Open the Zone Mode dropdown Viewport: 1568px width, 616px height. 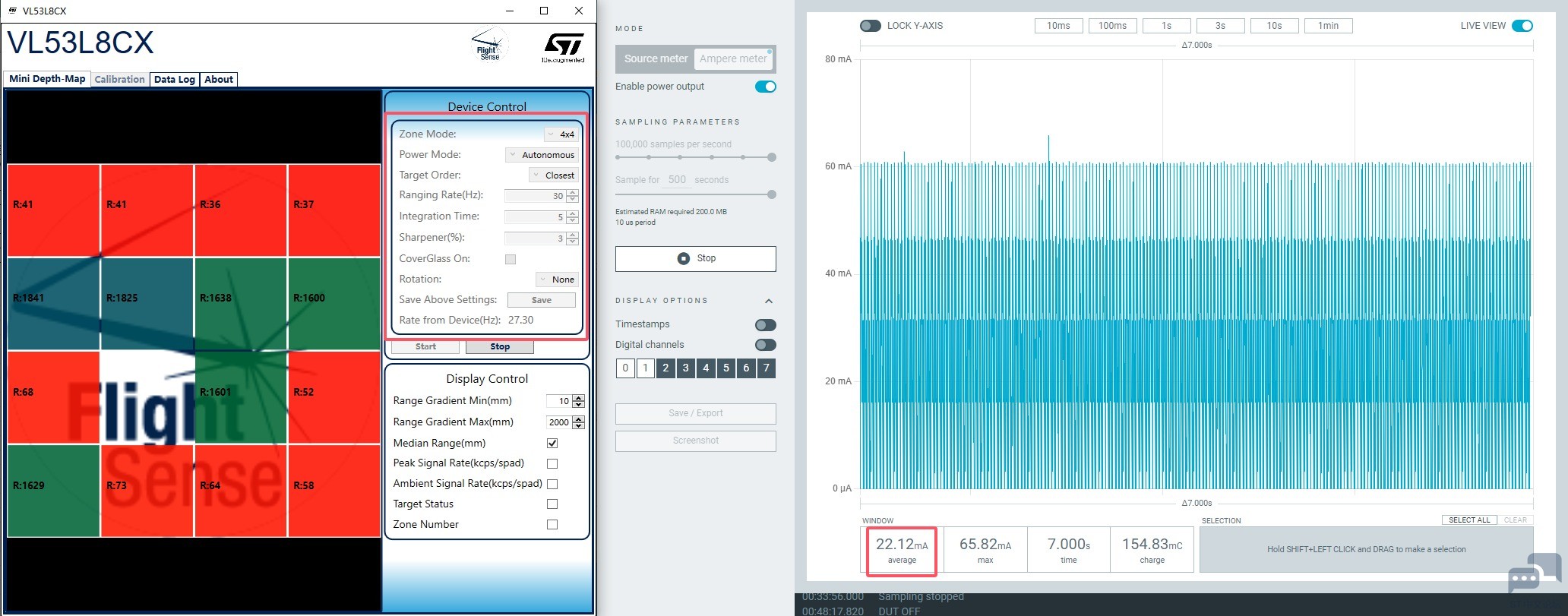coord(561,134)
